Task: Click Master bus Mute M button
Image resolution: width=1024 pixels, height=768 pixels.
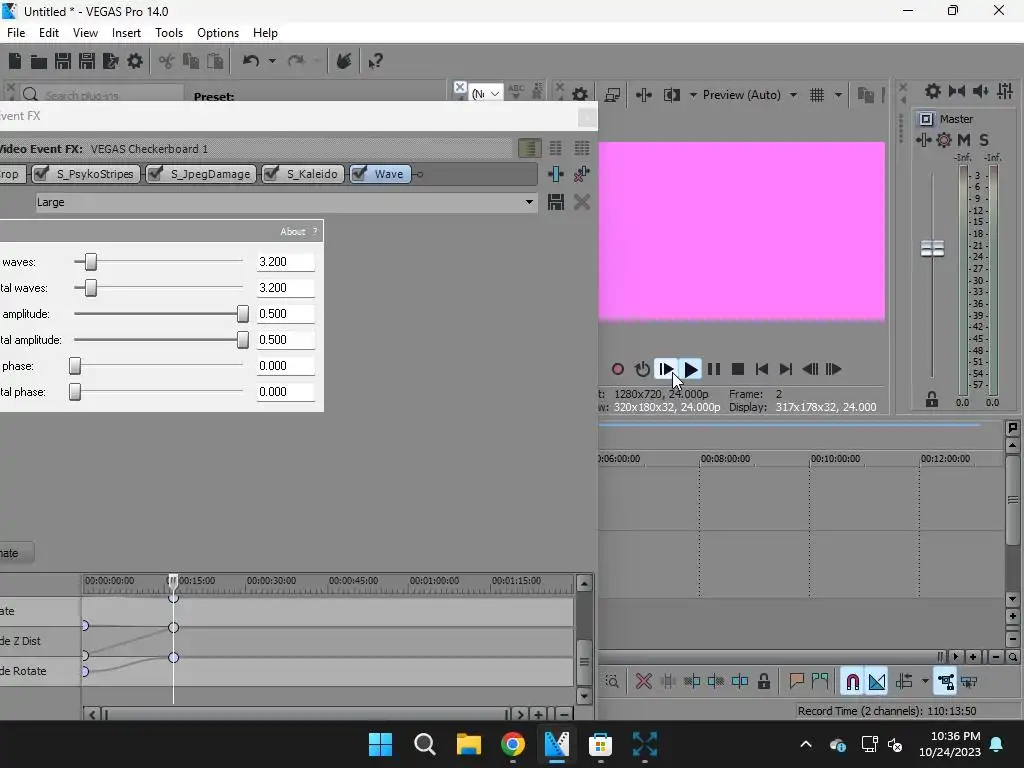Action: (964, 140)
